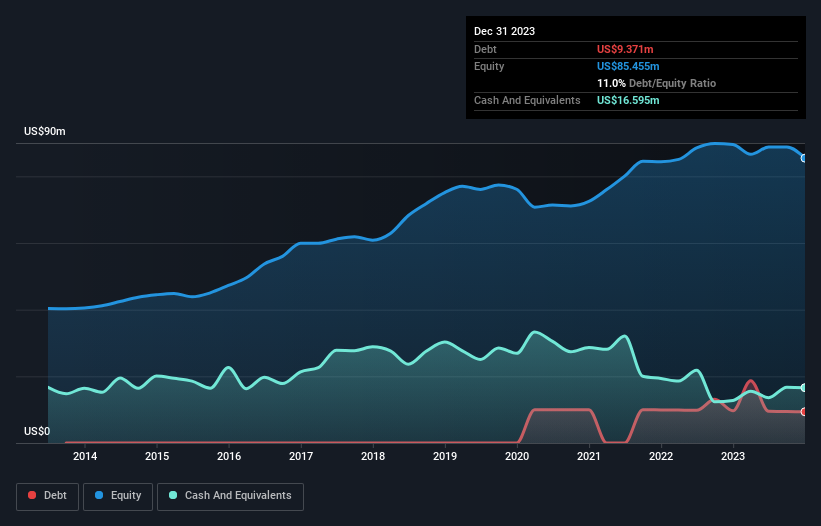Click the Dec 31 2023 tooltip date
821x526 pixels.
(504, 31)
